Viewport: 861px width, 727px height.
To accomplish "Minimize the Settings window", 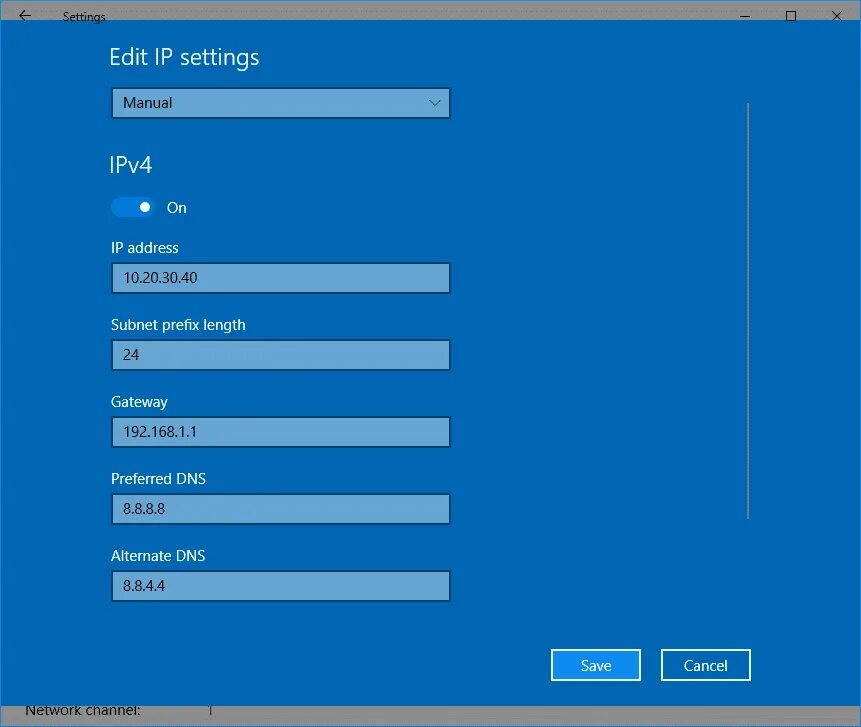I will point(745,16).
